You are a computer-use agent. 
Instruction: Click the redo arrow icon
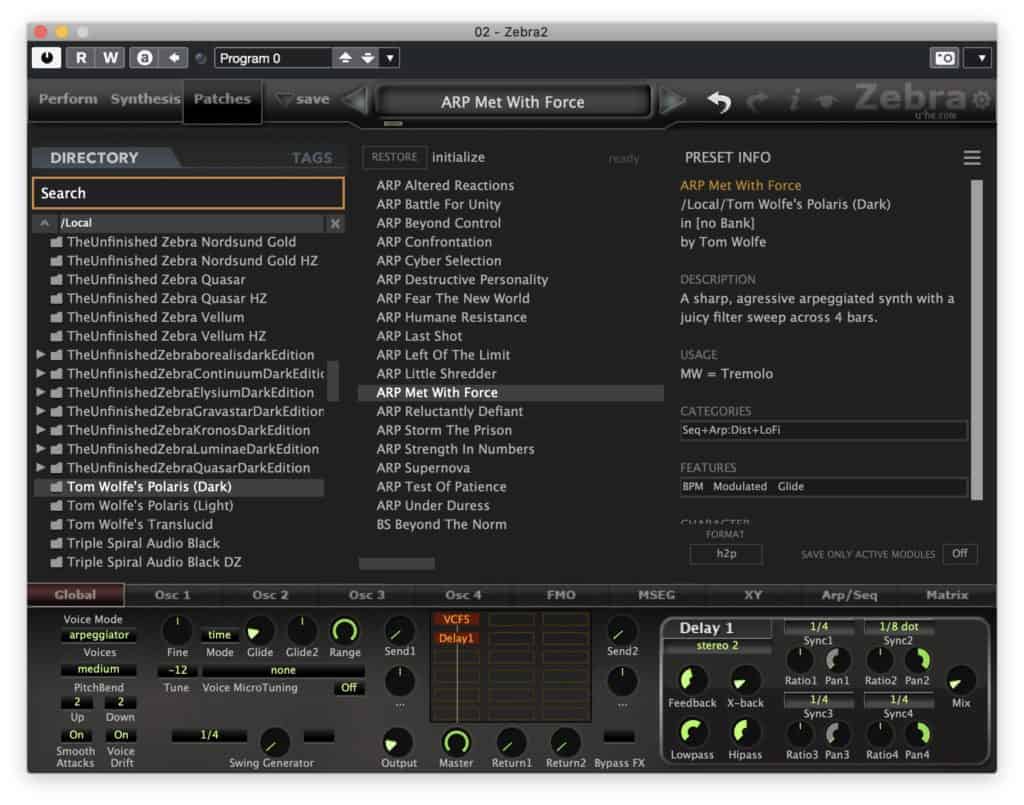click(x=757, y=101)
